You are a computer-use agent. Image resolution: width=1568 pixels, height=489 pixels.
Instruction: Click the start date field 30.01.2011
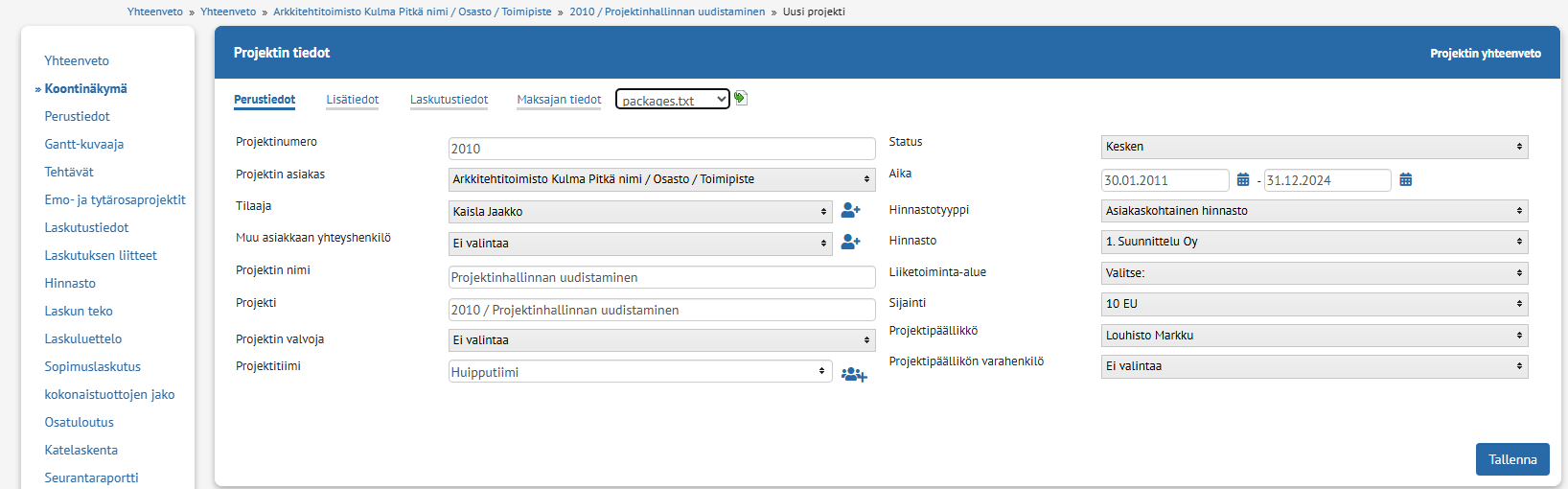pos(1165,180)
